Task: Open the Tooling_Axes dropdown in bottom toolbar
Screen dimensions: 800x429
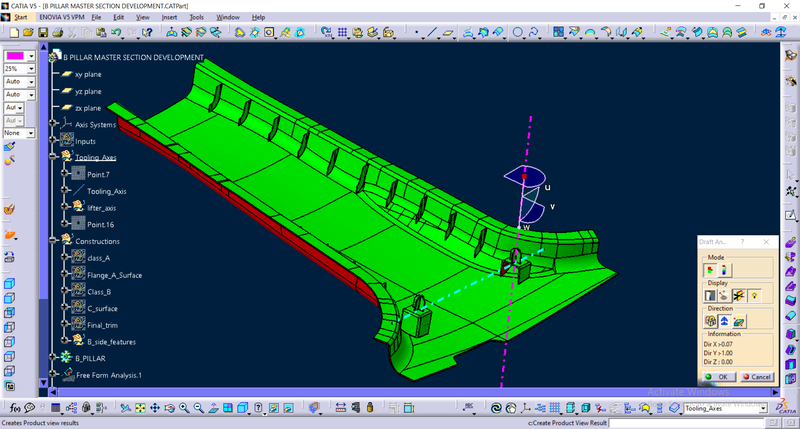Action: click(x=762, y=408)
